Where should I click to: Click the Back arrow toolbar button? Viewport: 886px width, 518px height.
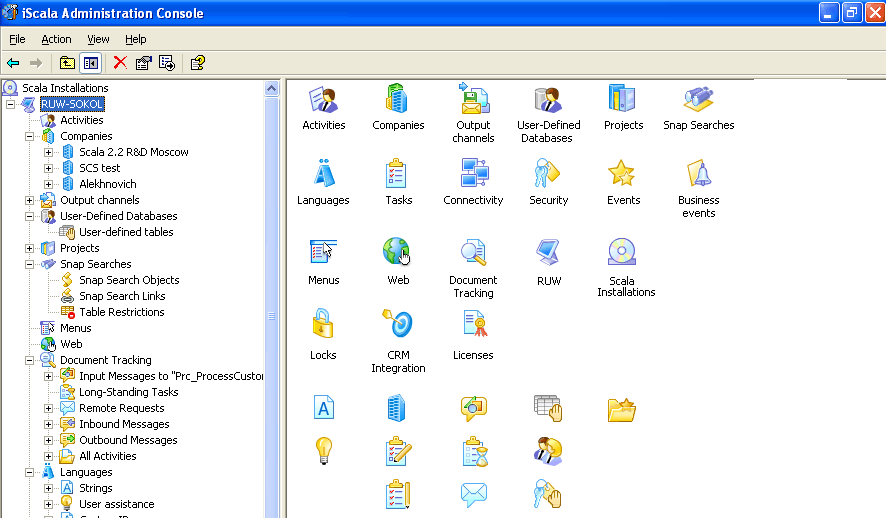[x=13, y=63]
